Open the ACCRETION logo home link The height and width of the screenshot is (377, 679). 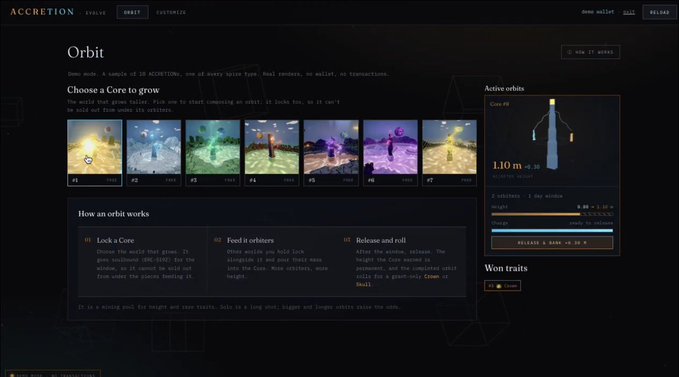42,12
